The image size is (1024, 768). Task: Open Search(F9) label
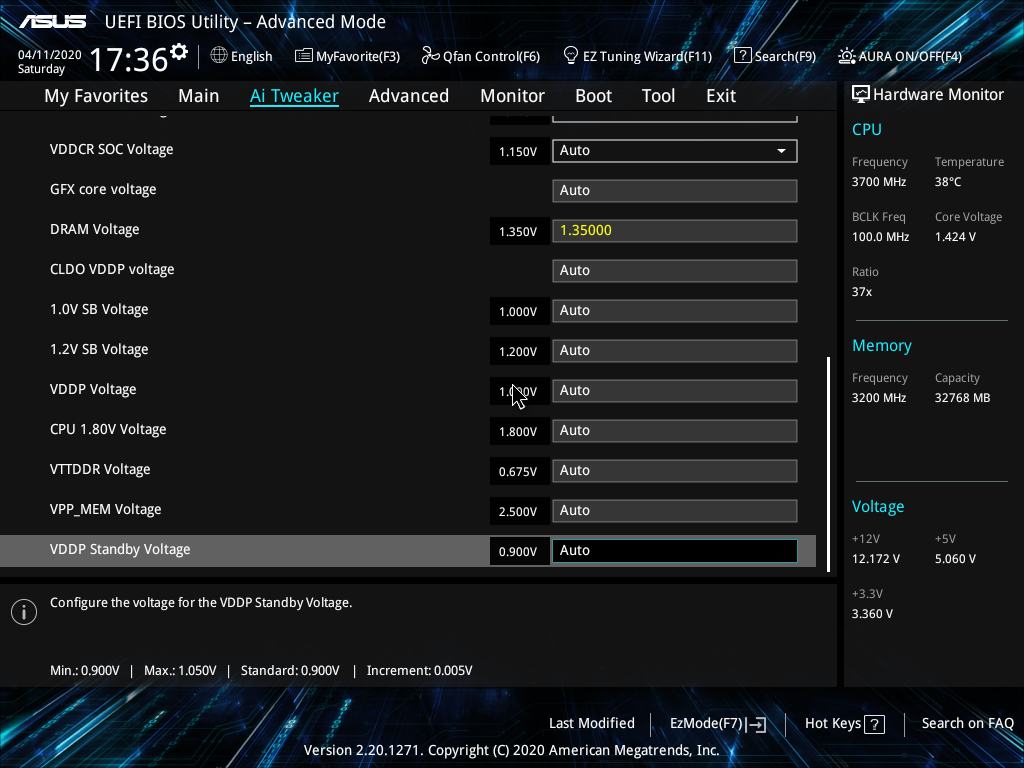coord(785,56)
